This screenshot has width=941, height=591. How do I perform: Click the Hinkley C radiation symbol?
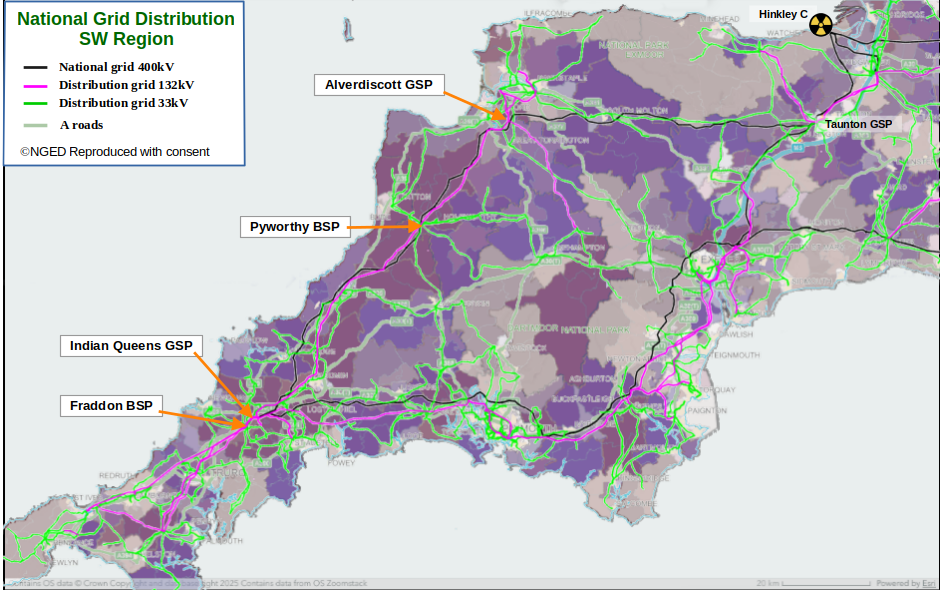tap(821, 25)
